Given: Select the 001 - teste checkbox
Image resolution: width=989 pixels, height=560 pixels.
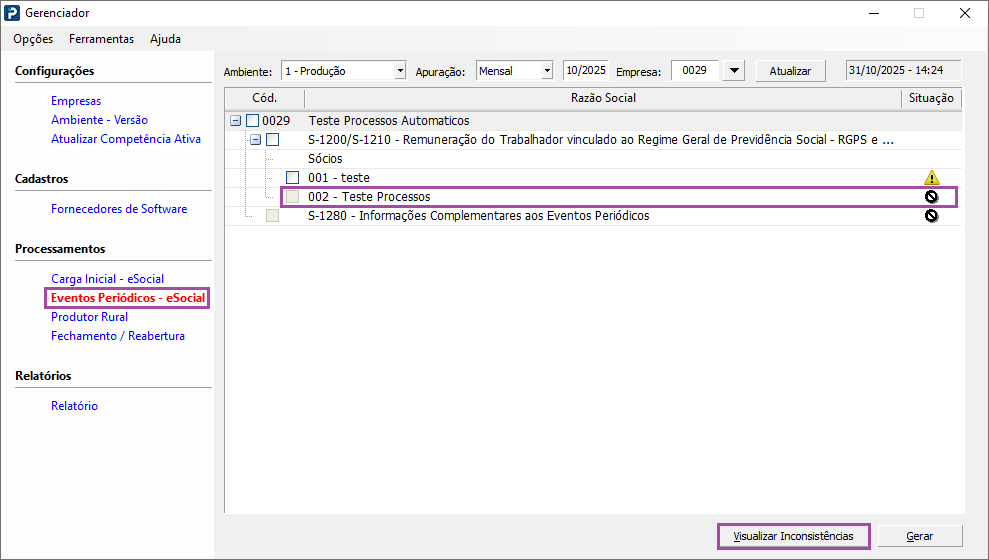Looking at the screenshot, I should [292, 178].
